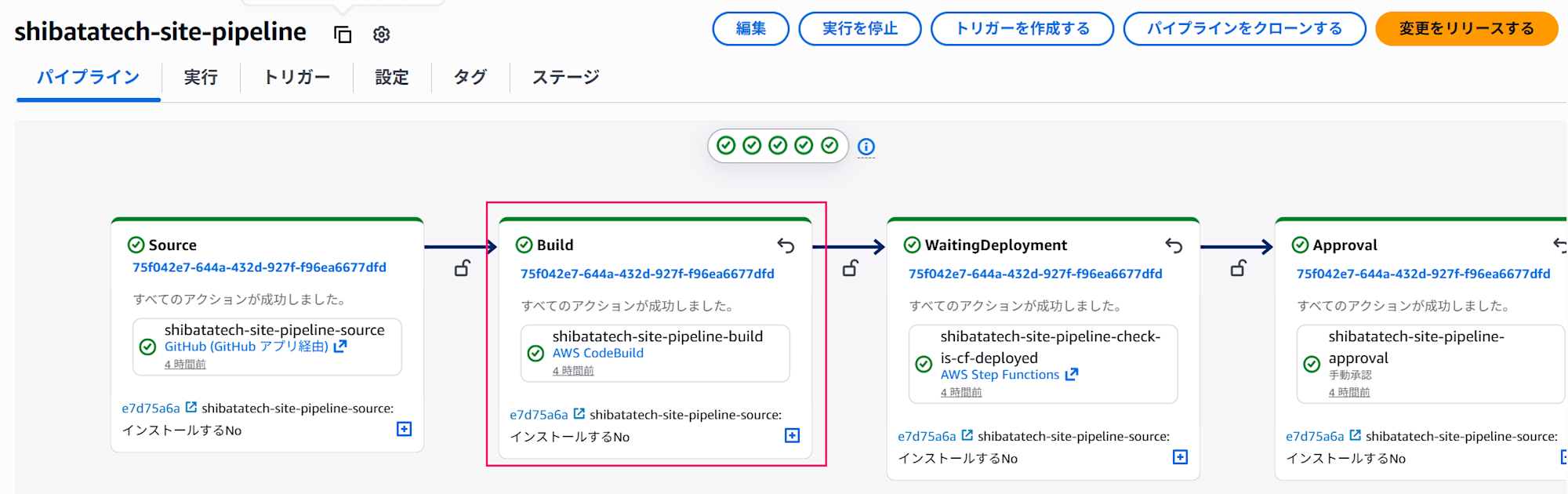This screenshot has width=1568, height=494.
Task: Switch to the ステージ tab
Action: [x=565, y=77]
